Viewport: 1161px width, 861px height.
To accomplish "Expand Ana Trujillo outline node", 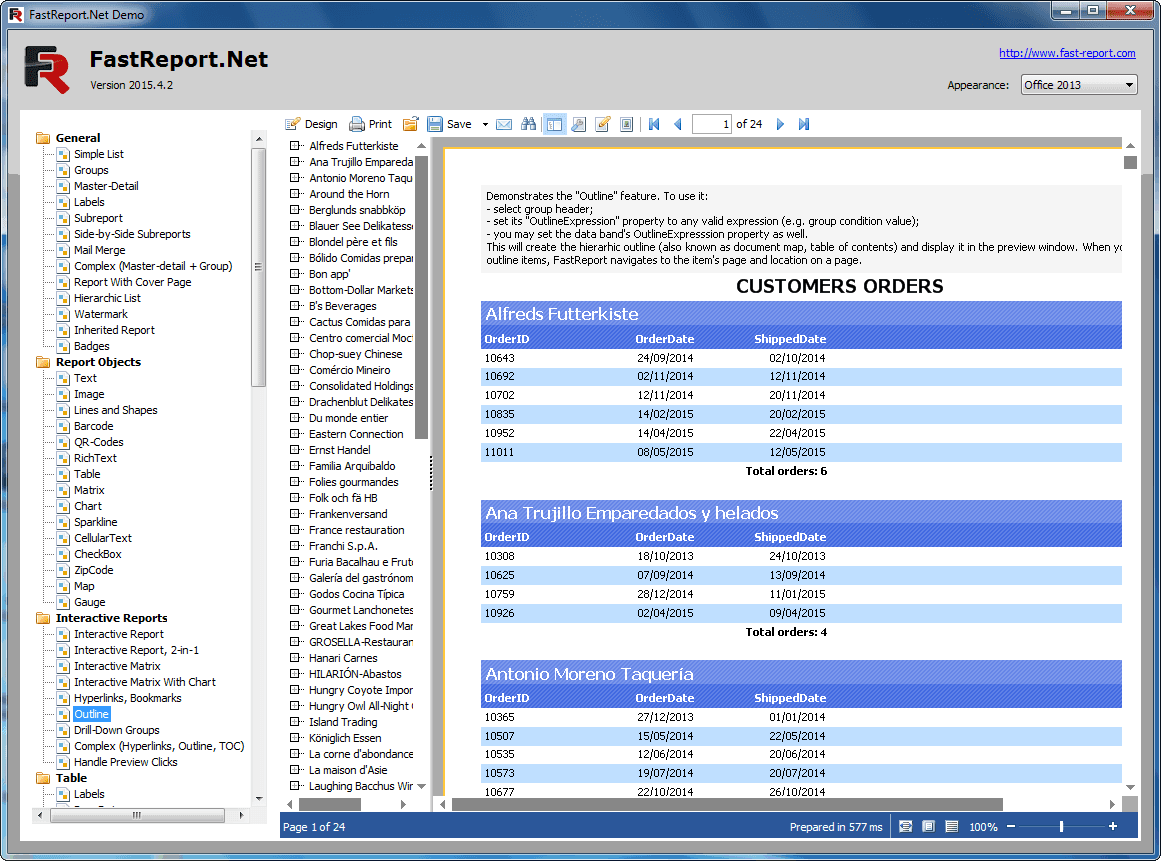I will tap(295, 162).
